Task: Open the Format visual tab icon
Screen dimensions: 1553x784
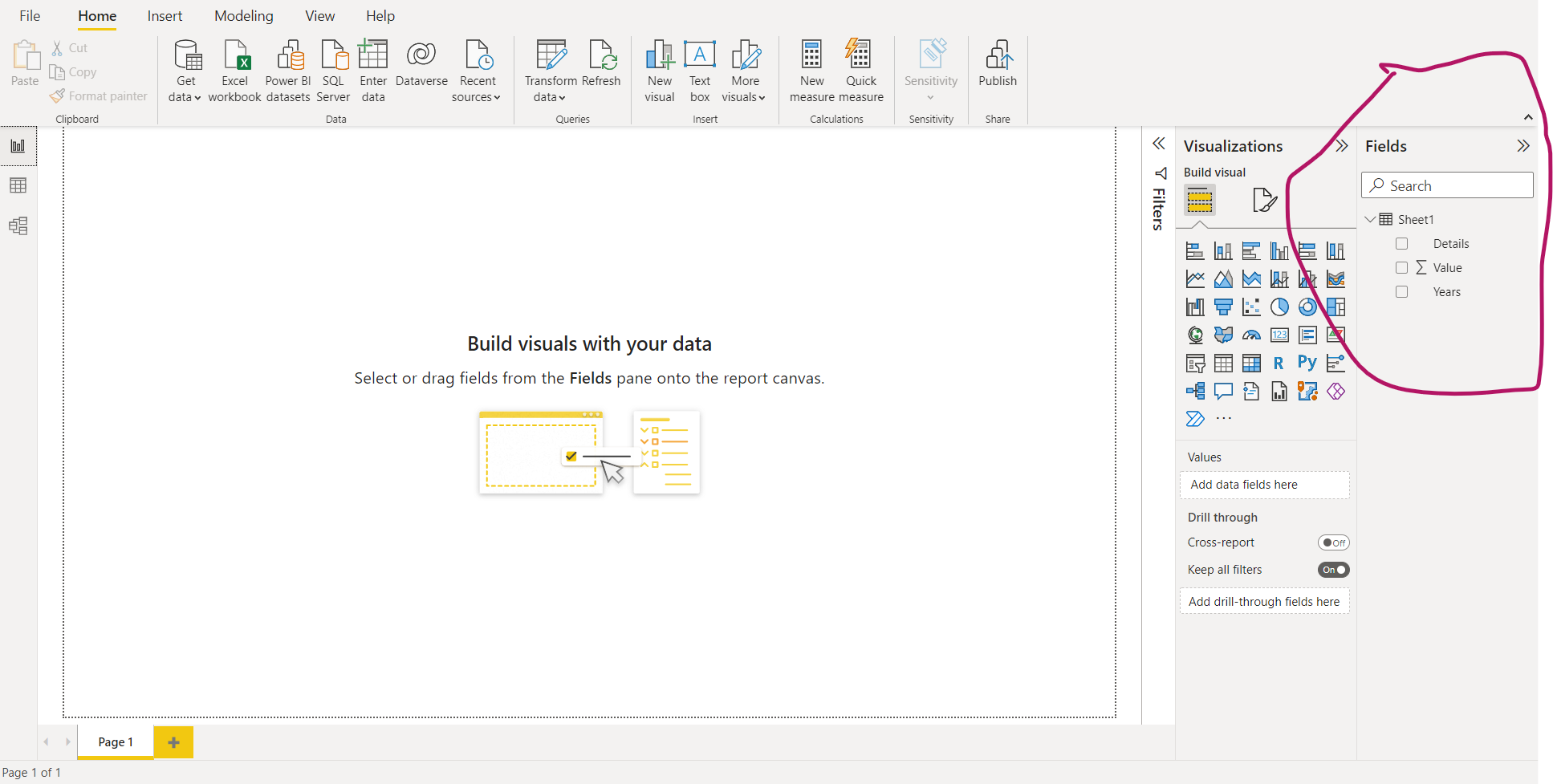Action: coord(1264,200)
